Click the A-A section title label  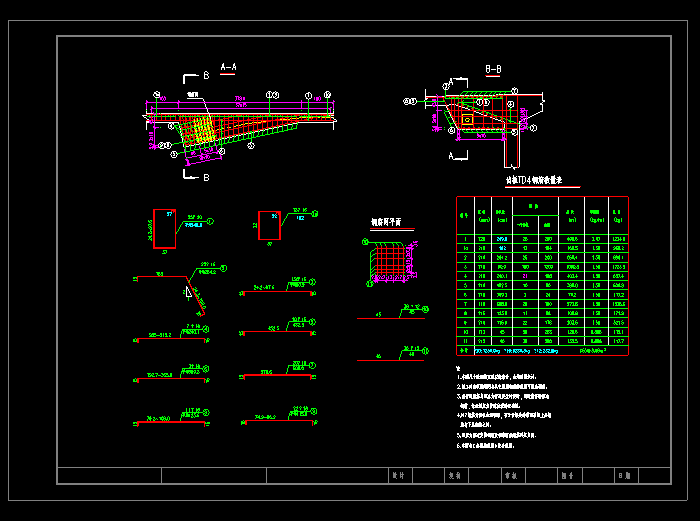(x=228, y=68)
